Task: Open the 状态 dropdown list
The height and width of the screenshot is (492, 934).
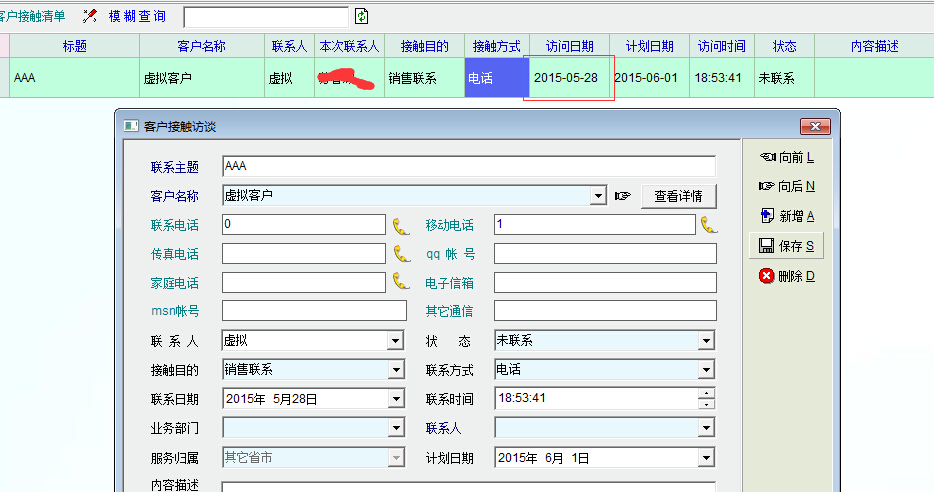Action: pyautogui.click(x=707, y=341)
